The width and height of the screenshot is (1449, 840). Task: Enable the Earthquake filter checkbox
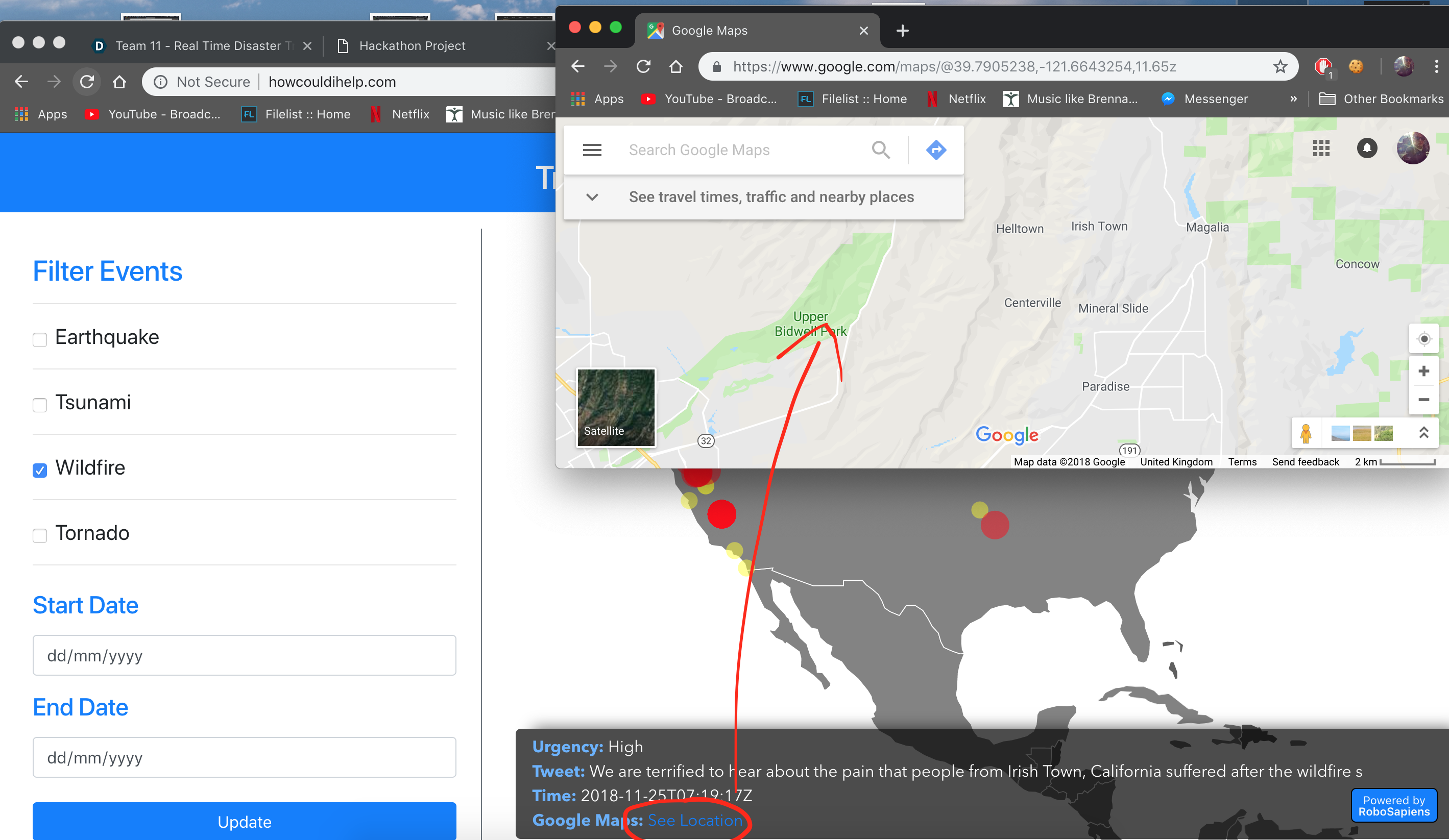[x=40, y=339]
